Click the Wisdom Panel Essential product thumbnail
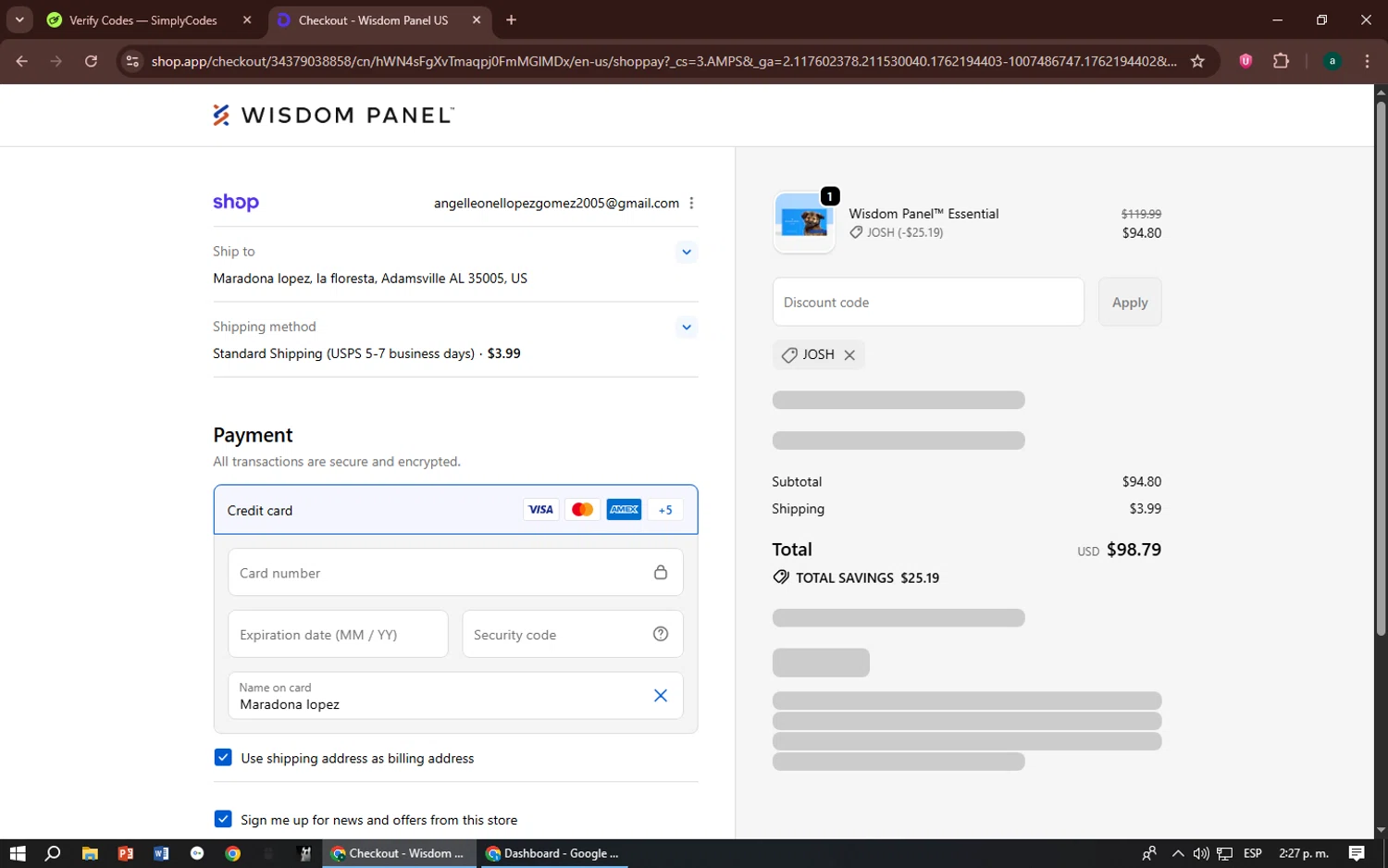This screenshot has width=1388, height=868. (804, 222)
